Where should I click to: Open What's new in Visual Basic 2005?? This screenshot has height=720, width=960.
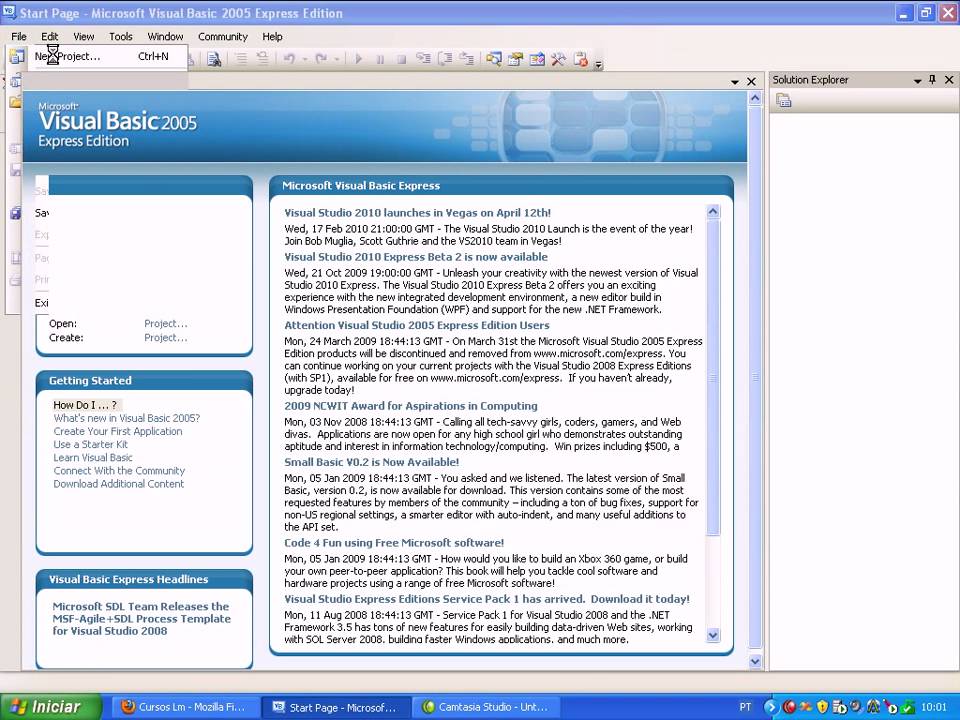pyautogui.click(x=127, y=418)
